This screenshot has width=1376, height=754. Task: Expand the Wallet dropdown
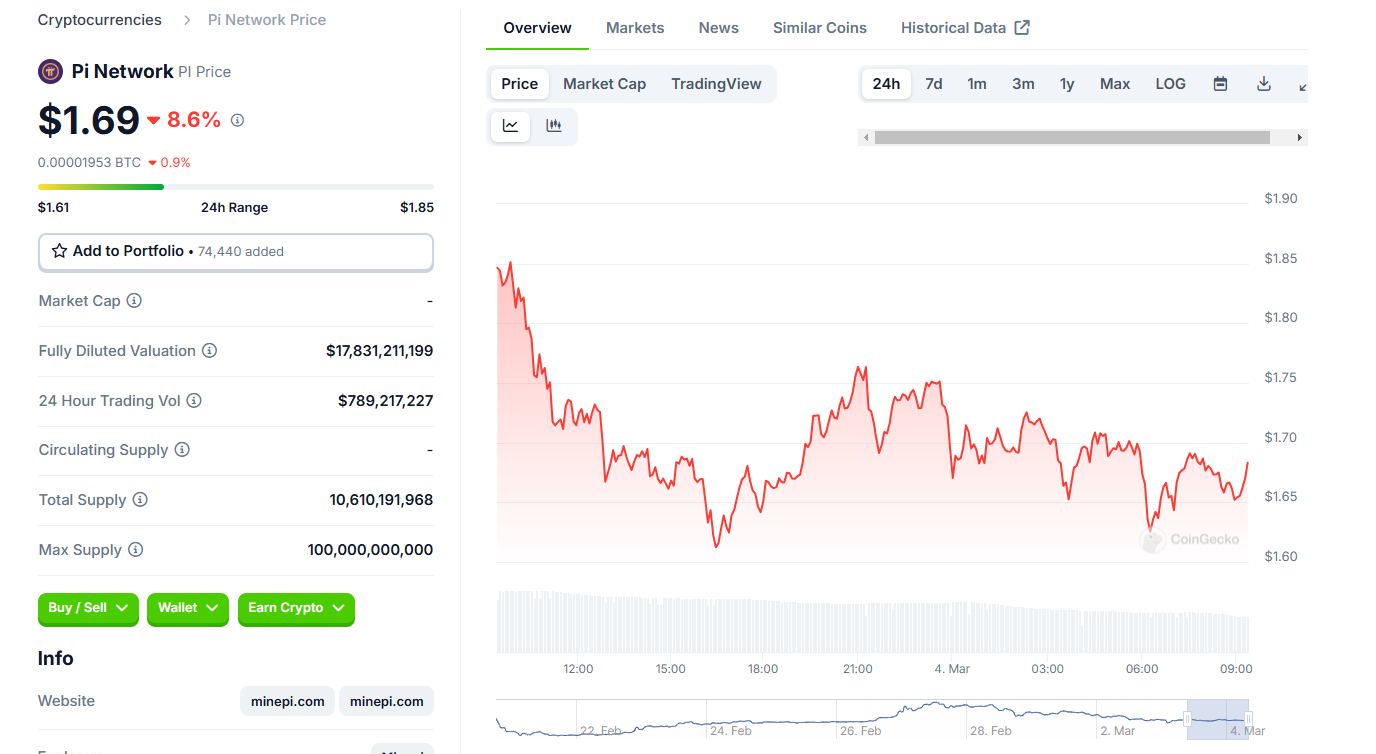pyautogui.click(x=188, y=608)
